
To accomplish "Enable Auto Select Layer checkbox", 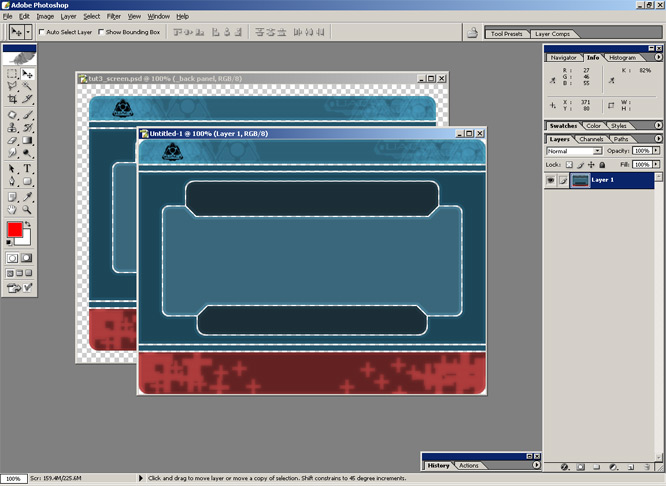I will click(42, 32).
